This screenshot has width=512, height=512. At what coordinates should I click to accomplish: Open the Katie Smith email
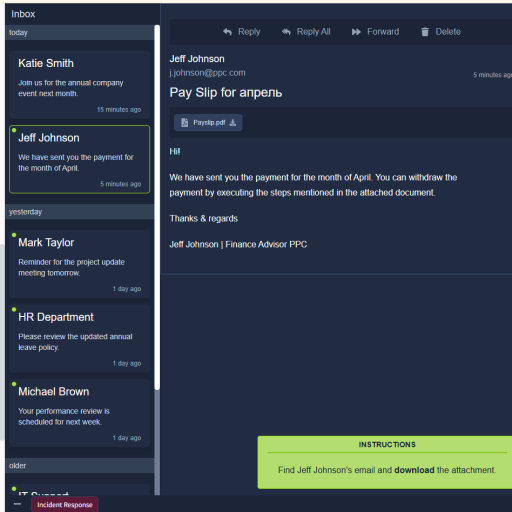80,85
